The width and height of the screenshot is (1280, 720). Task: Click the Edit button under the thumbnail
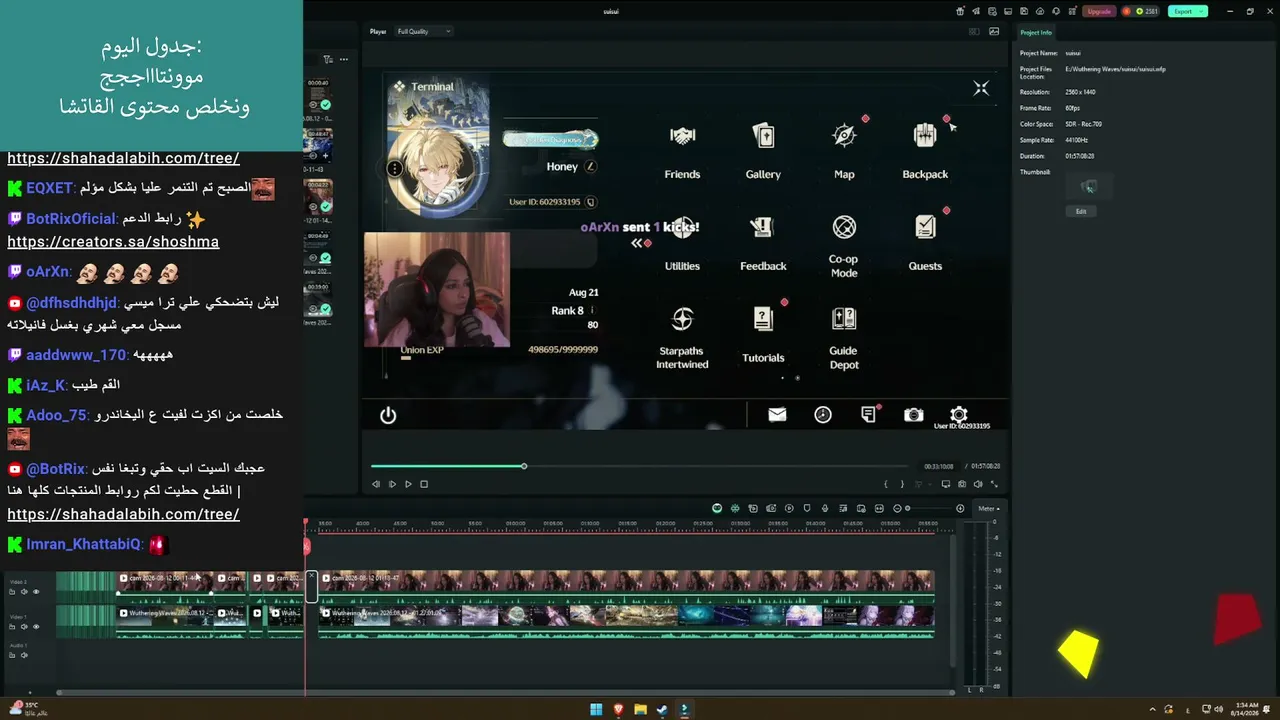click(x=1081, y=211)
